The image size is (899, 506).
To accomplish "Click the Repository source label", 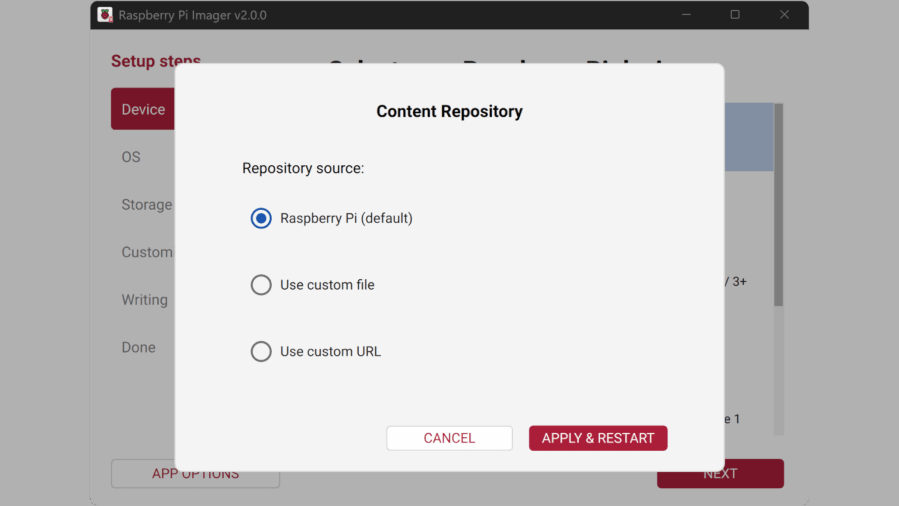I will pyautogui.click(x=303, y=168).
